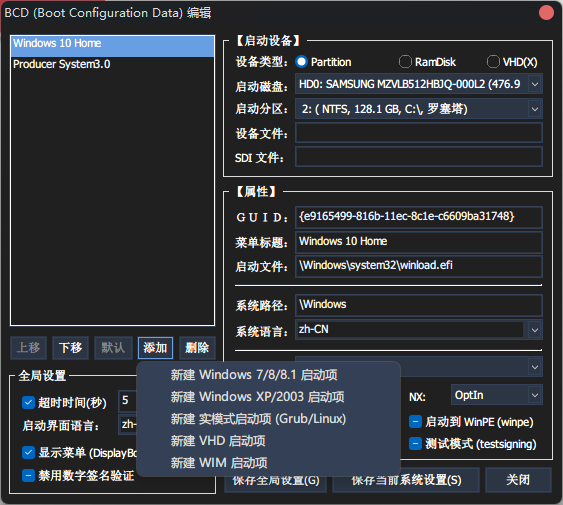The height and width of the screenshot is (505, 563).
Task: Toggle the 显示菜单 (DisplayBootMenu) checkbox
Action: pyautogui.click(x=28, y=453)
